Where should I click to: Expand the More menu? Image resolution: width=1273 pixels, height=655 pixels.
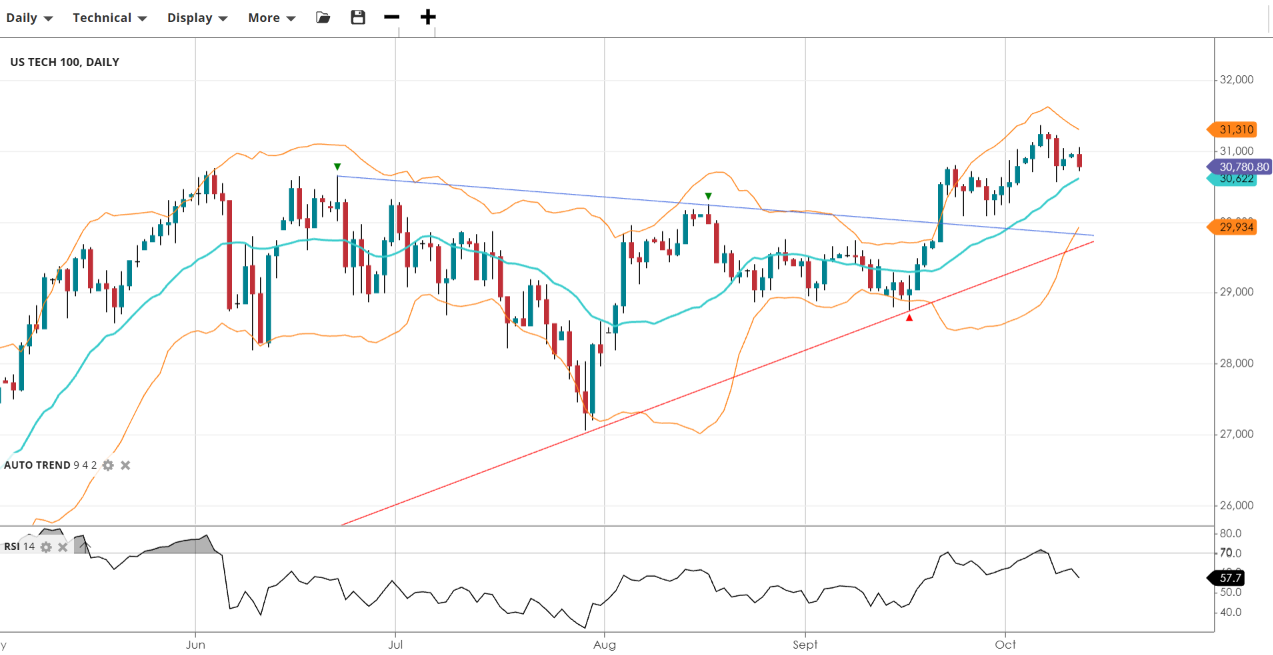point(272,18)
